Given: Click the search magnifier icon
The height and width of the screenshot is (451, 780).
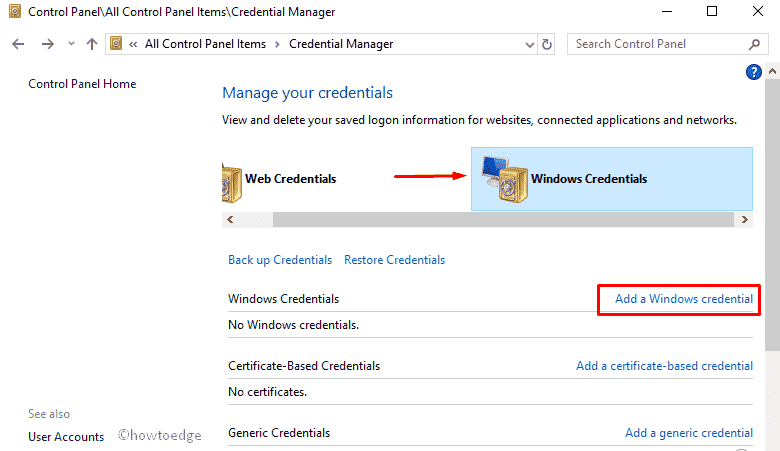Looking at the screenshot, I should pyautogui.click(x=754, y=44).
